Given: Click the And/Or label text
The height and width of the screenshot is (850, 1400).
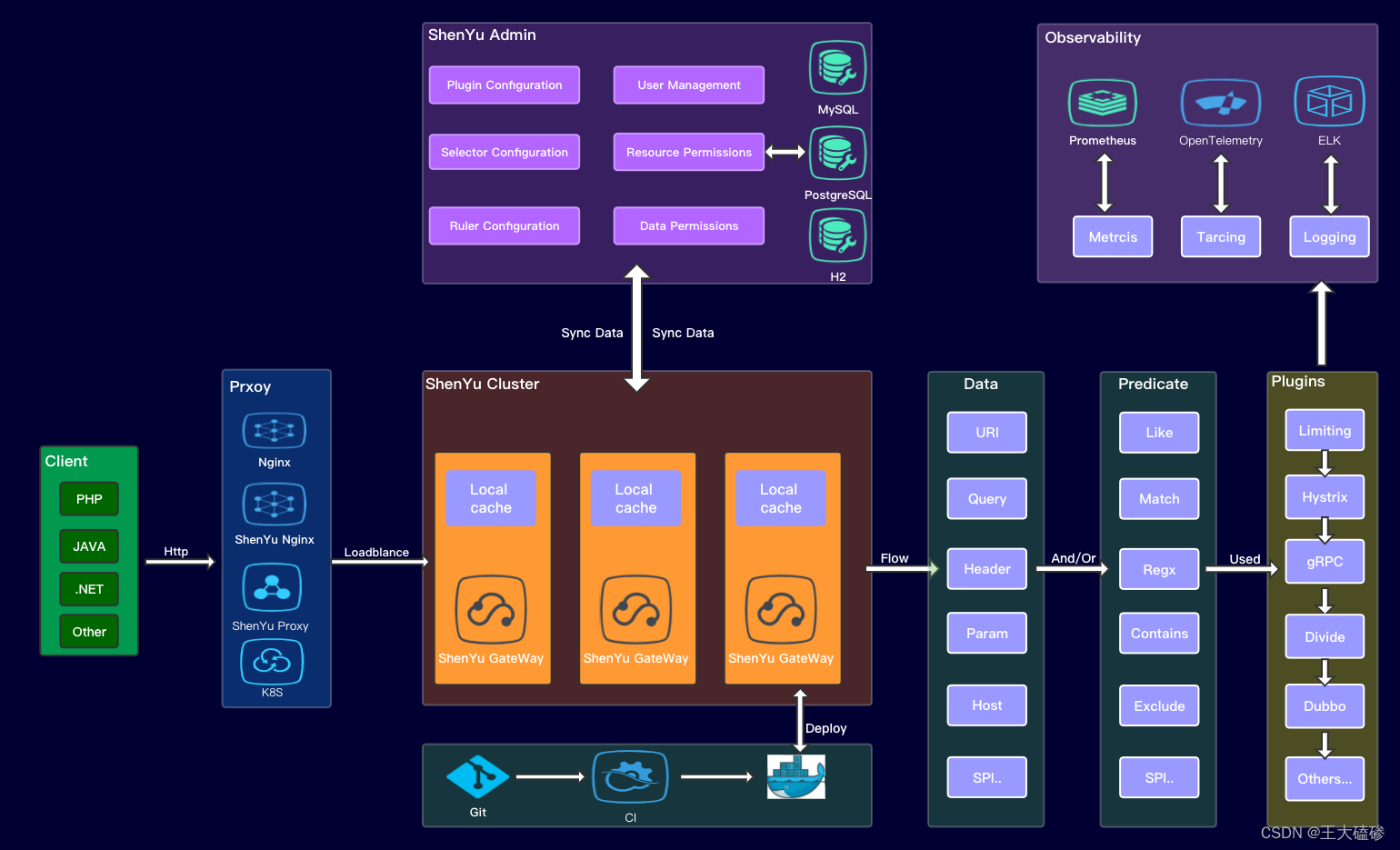Looking at the screenshot, I should coord(1074,558).
